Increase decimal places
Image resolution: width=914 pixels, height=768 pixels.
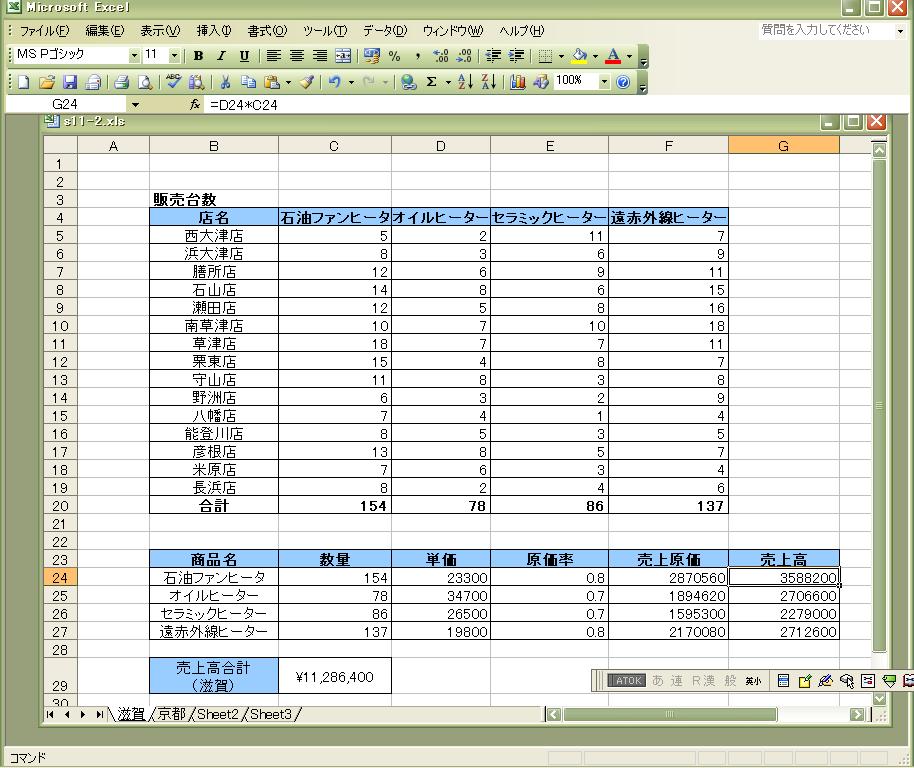[x=441, y=56]
